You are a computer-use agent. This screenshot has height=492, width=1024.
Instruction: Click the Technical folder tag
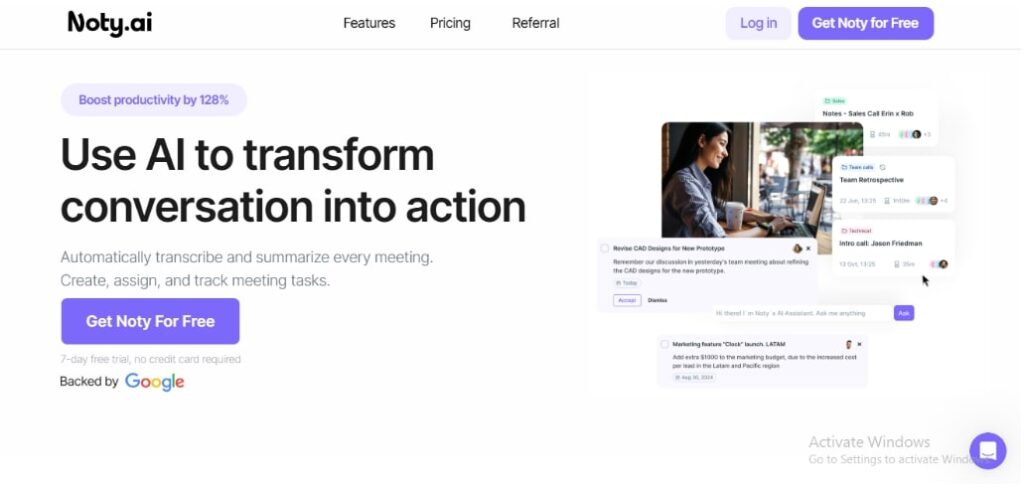pyautogui.click(x=856, y=231)
